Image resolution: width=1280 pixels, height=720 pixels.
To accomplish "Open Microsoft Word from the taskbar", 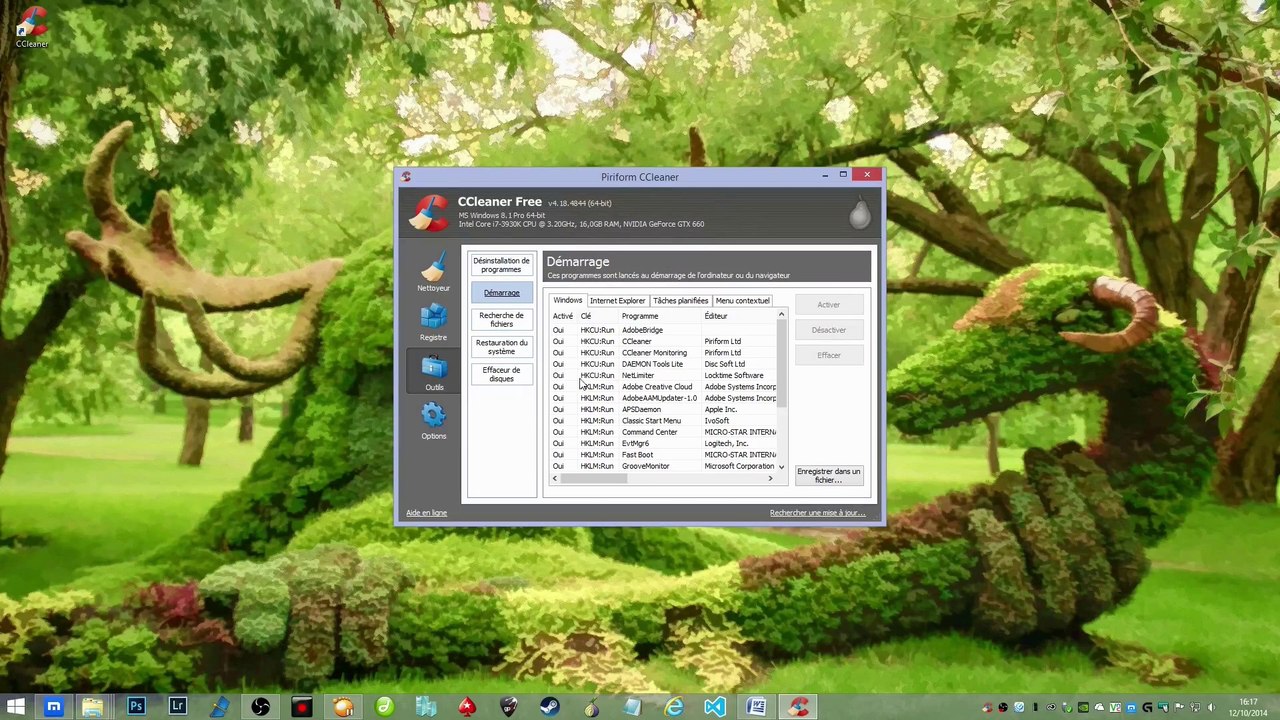I will (x=757, y=708).
